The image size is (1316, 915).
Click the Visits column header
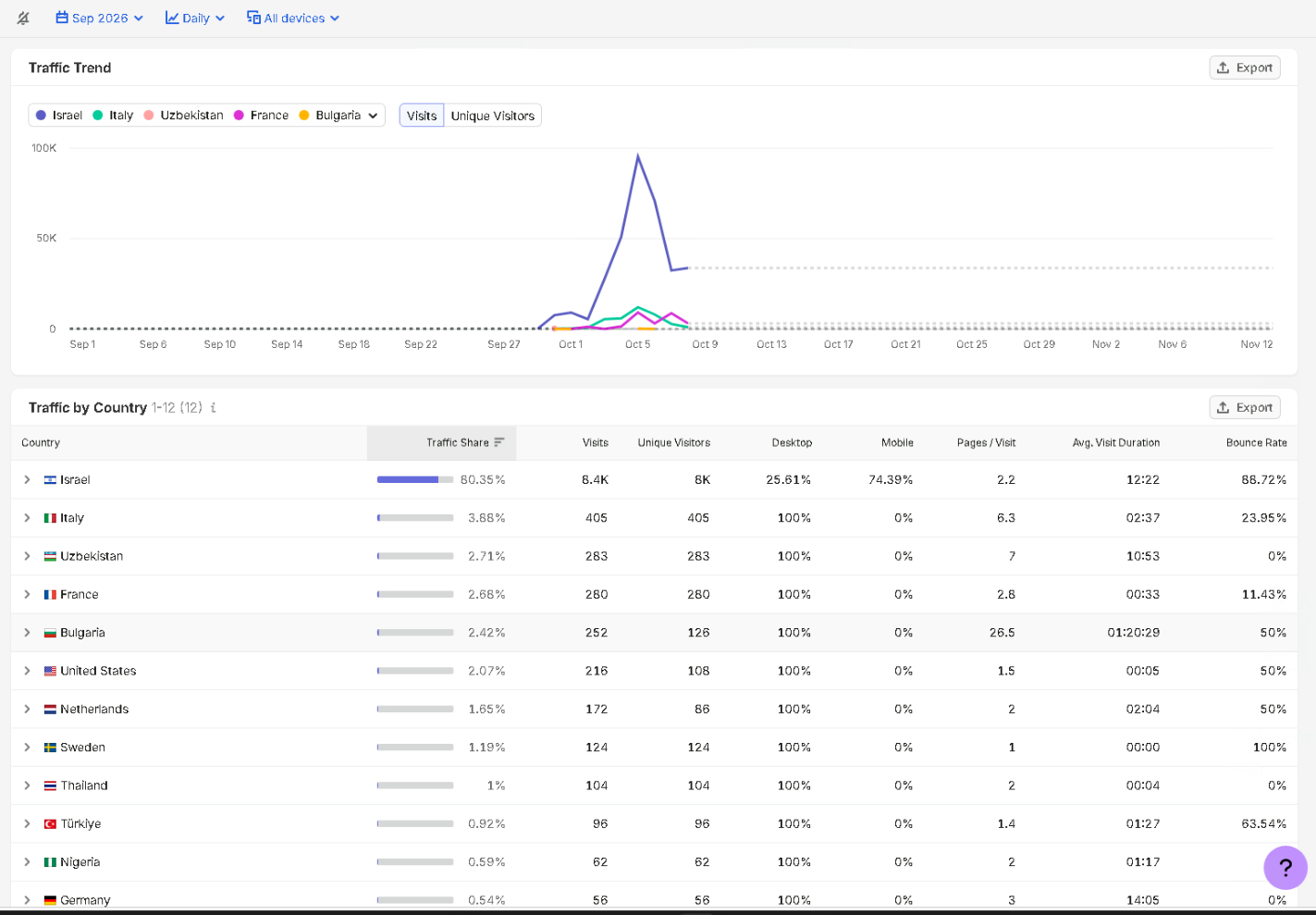point(595,442)
